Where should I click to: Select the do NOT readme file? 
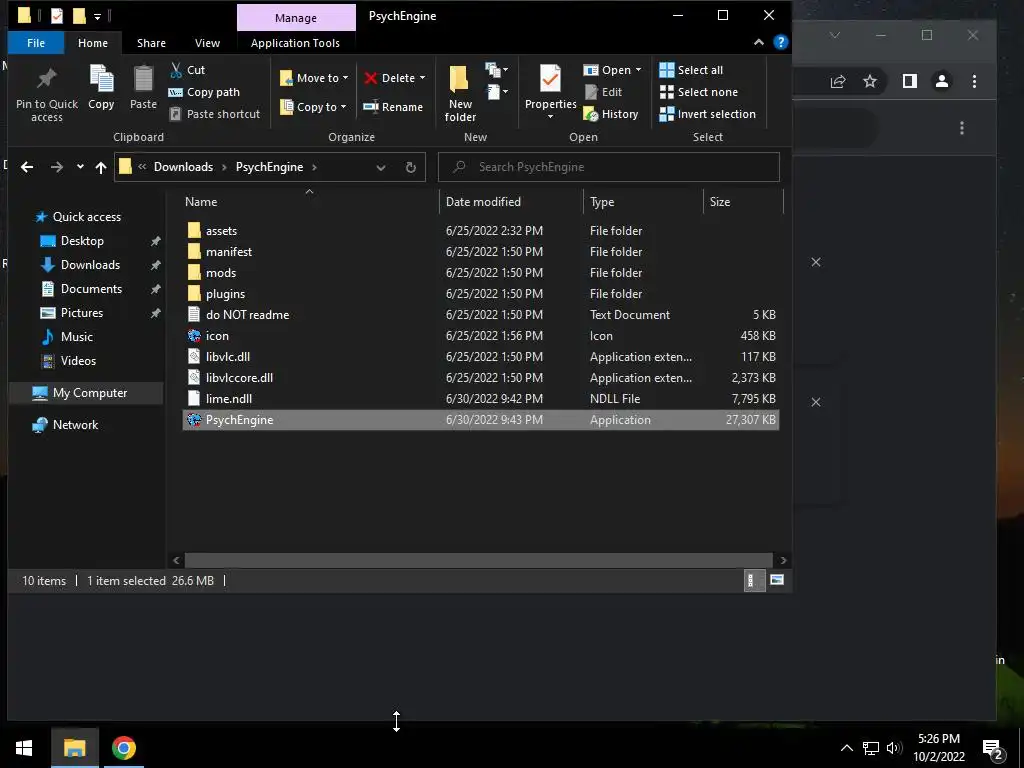[480, 315]
